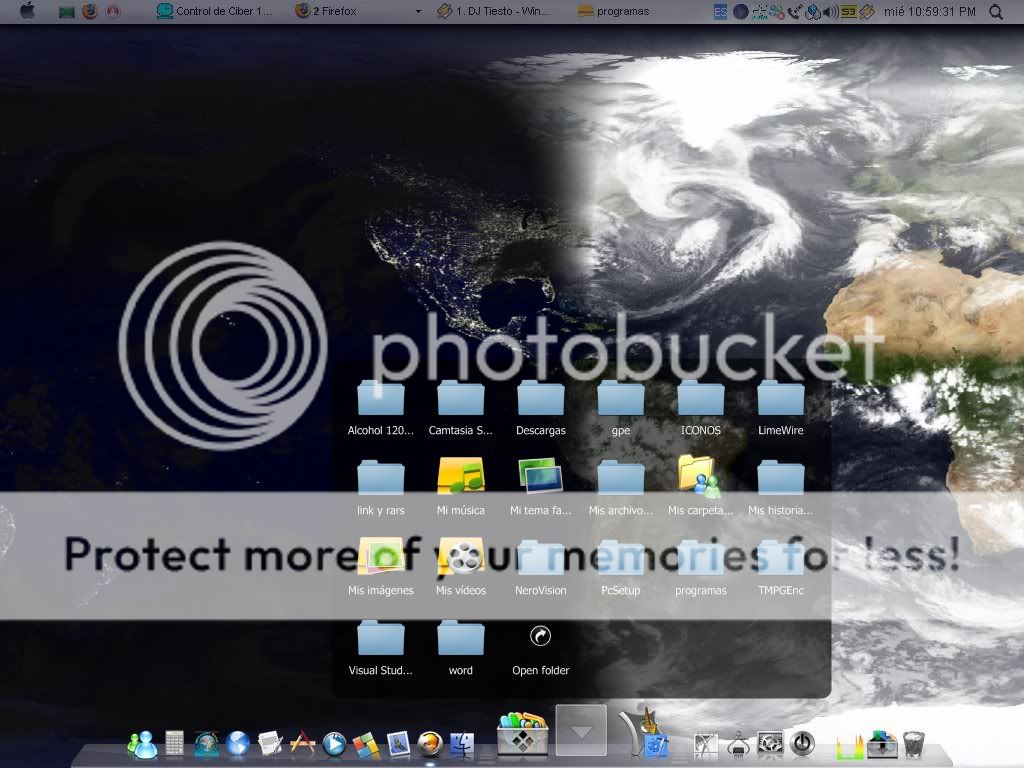The height and width of the screenshot is (768, 1024).
Task: Open the programas folder in the stack
Action: coord(701,567)
